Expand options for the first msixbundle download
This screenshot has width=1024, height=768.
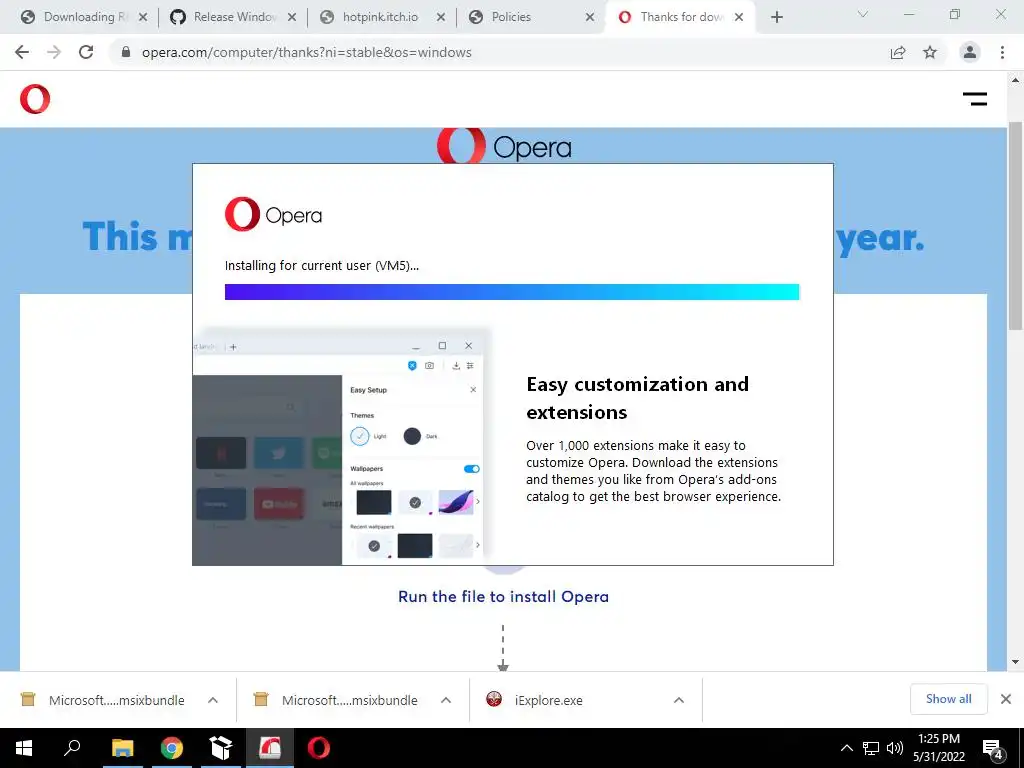[213, 700]
